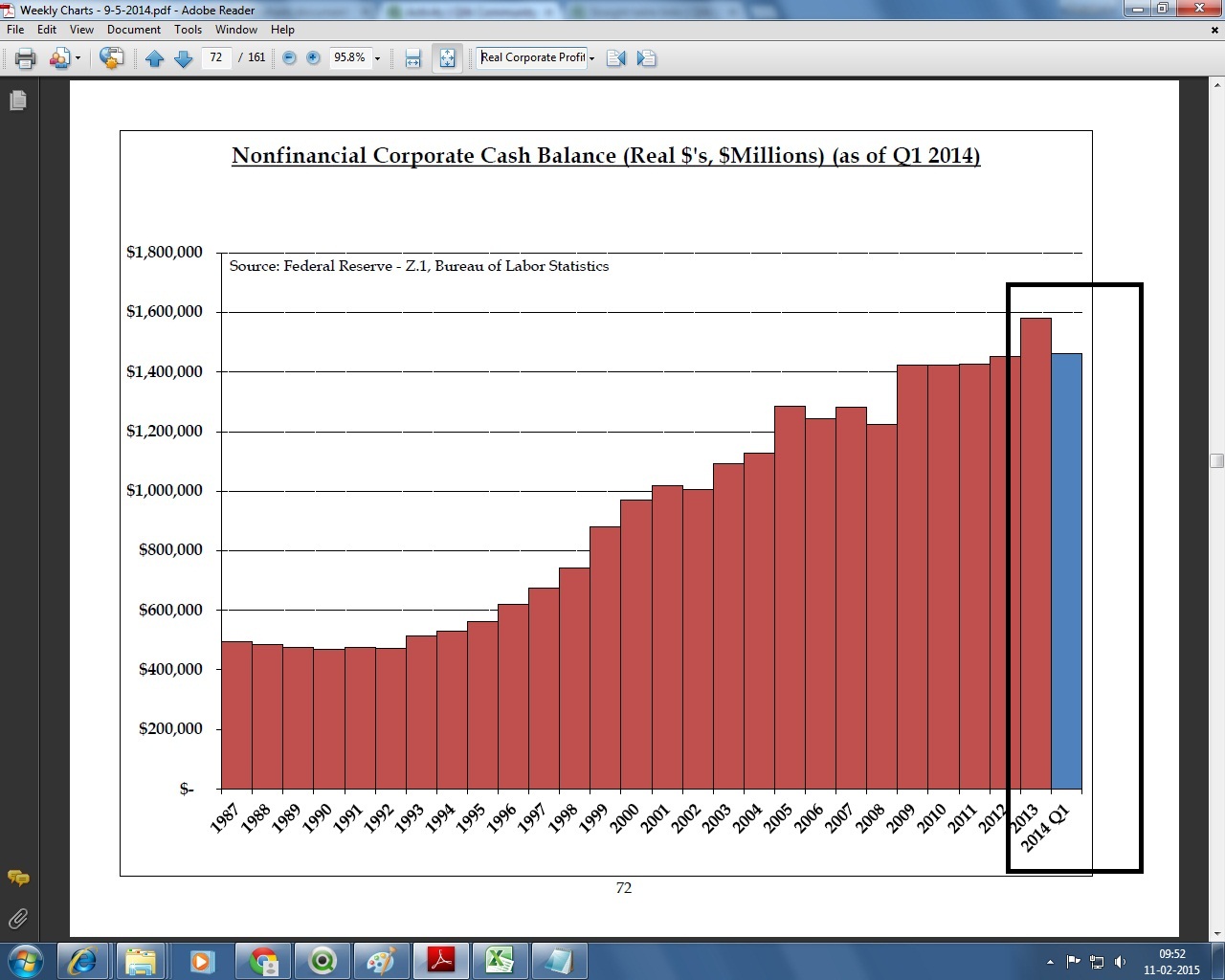Open the View menu
This screenshot has width=1225, height=980.
(81, 30)
